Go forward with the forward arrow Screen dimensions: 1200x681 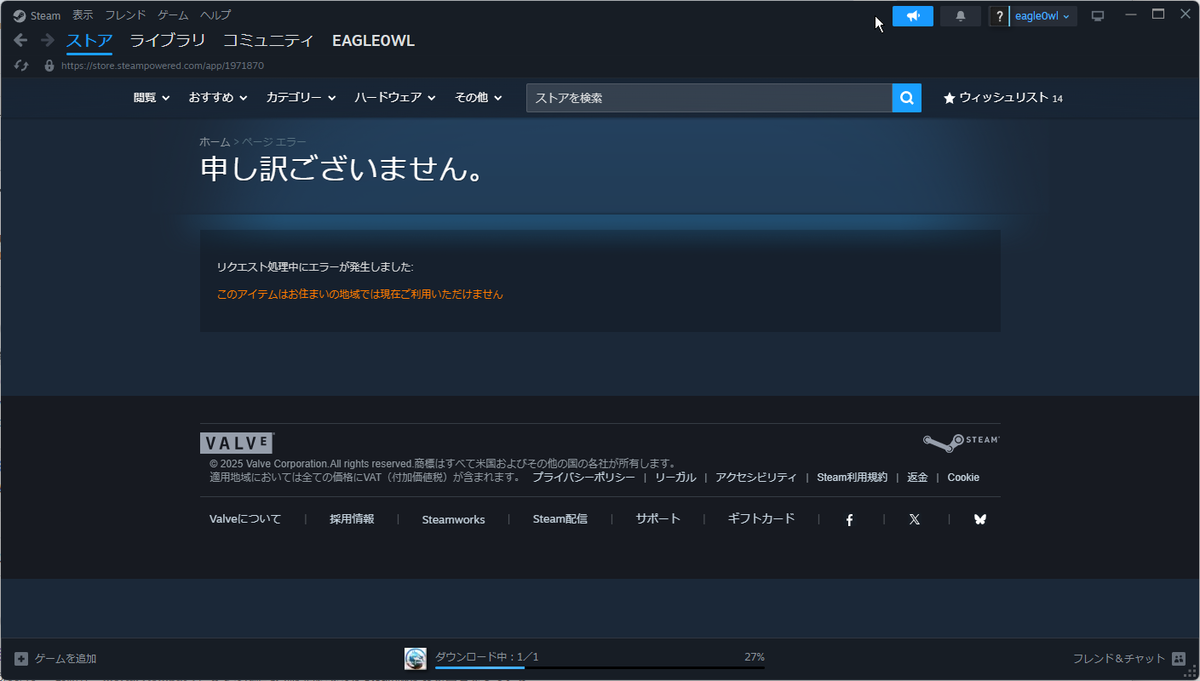click(x=47, y=40)
